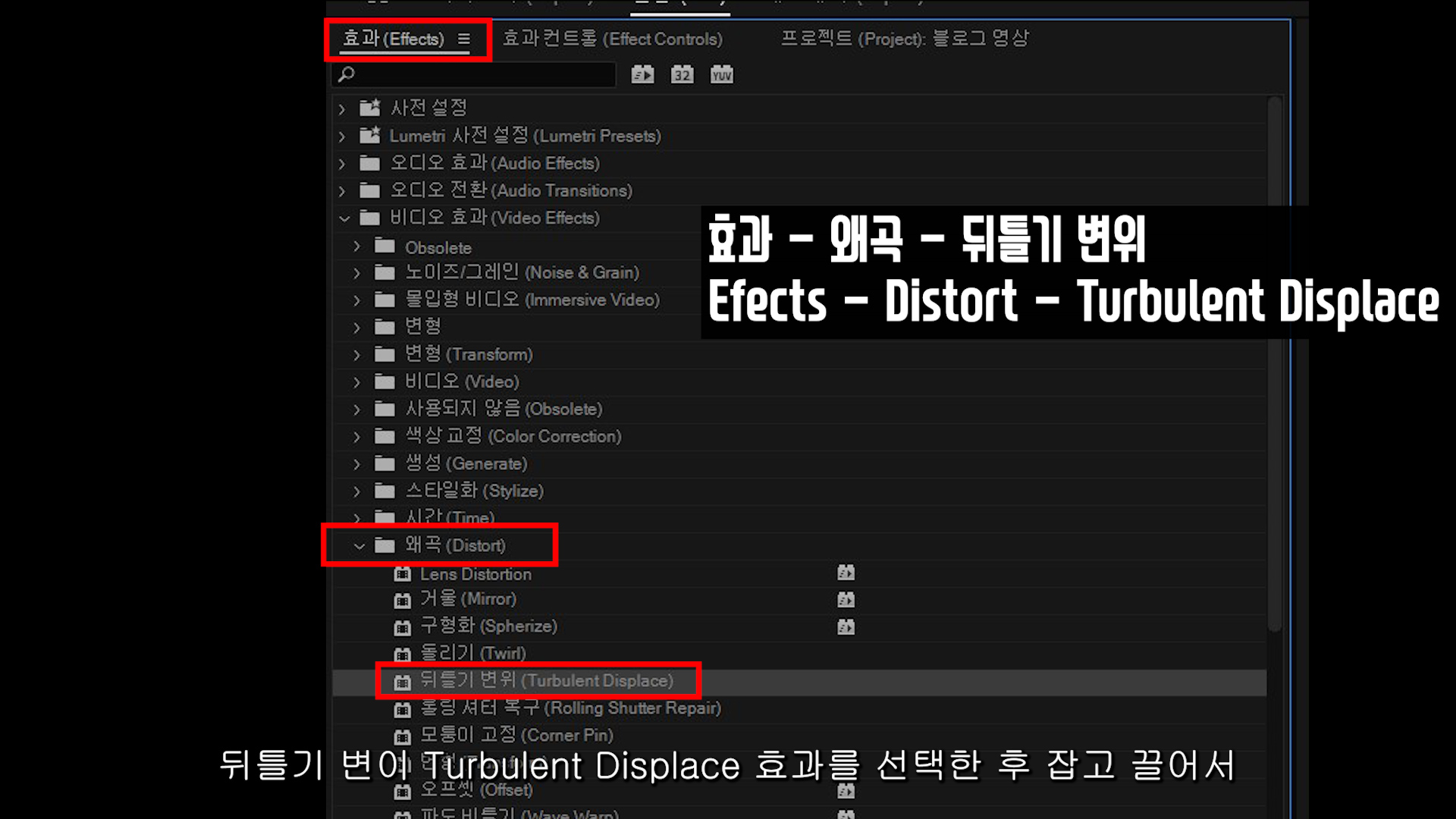Expand the Color Correction folder
The height and width of the screenshot is (819, 1456).
(357, 437)
